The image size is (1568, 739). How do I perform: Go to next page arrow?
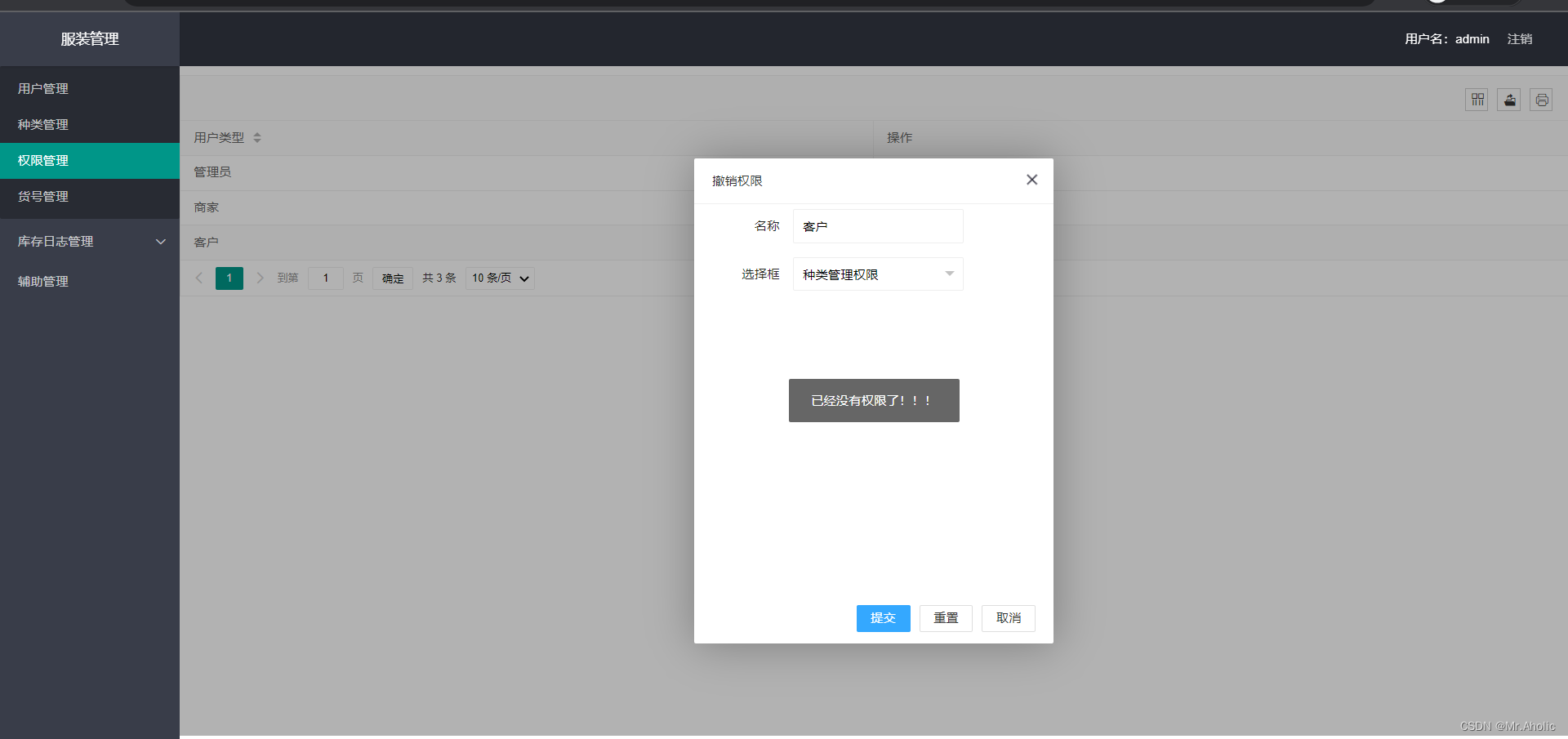point(260,278)
